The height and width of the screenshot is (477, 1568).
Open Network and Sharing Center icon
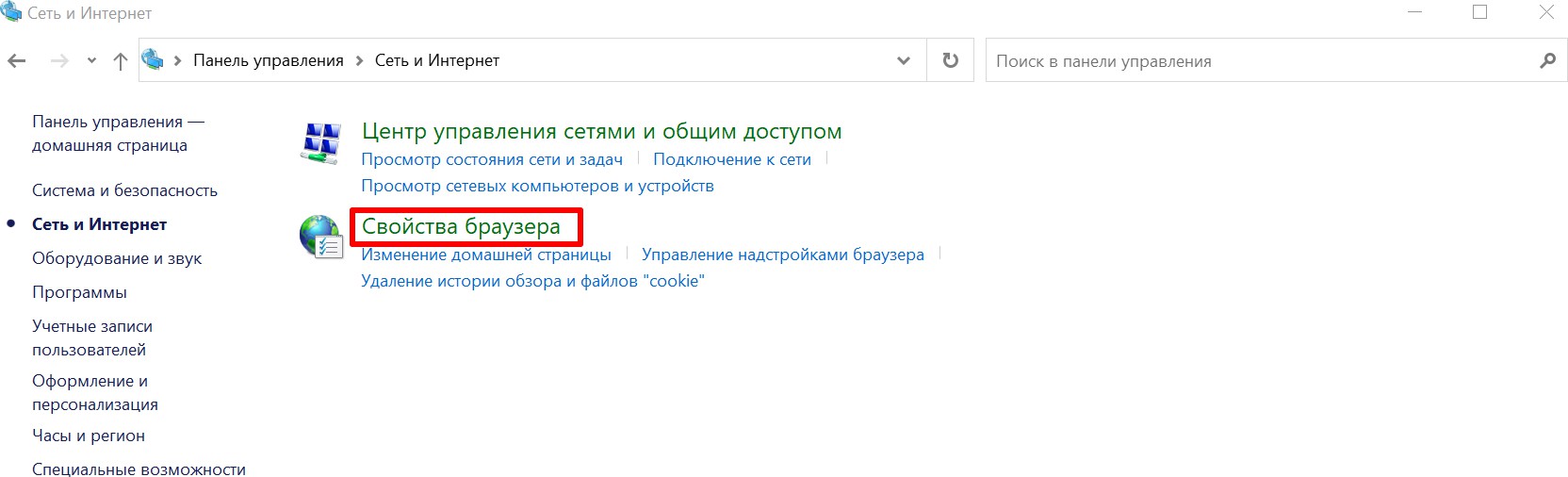click(320, 143)
